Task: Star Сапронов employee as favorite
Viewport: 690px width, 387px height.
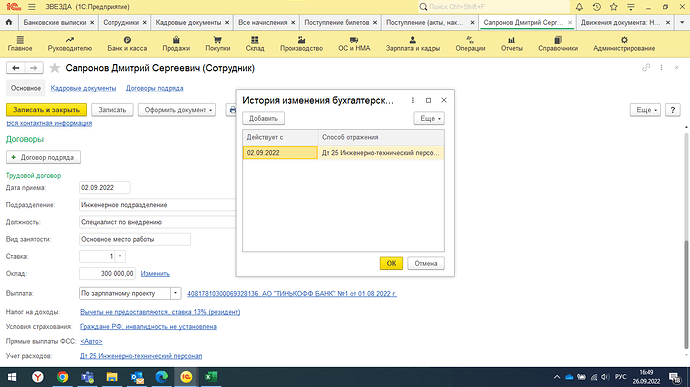Action: click(55, 68)
